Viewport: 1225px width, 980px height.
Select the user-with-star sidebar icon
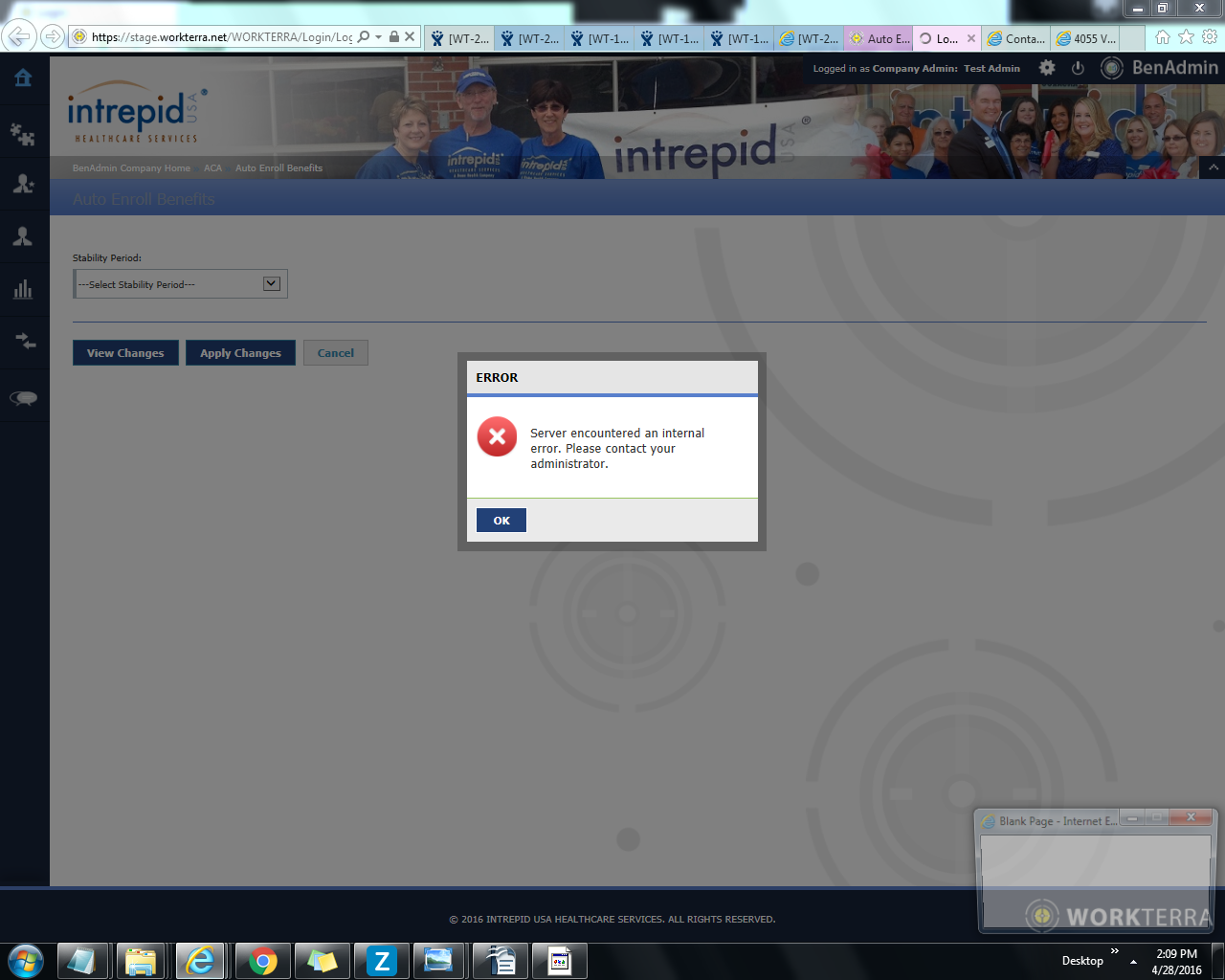pos(23,184)
